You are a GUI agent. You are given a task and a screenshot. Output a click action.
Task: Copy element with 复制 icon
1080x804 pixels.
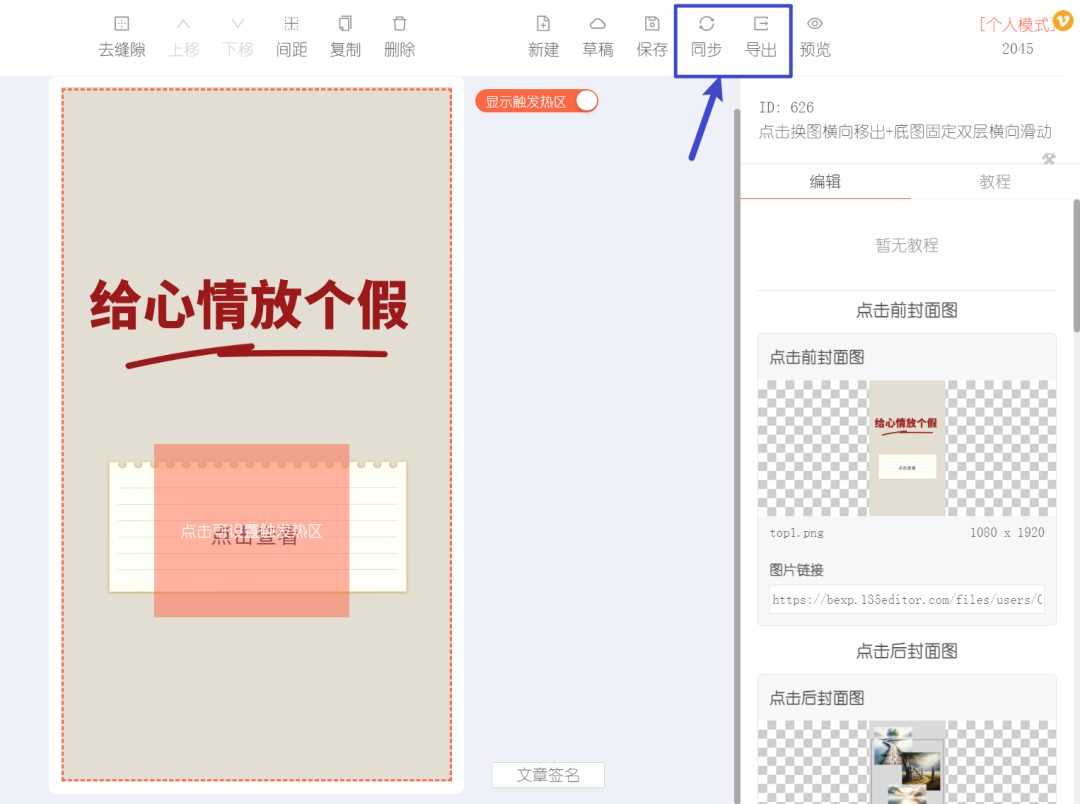345,24
